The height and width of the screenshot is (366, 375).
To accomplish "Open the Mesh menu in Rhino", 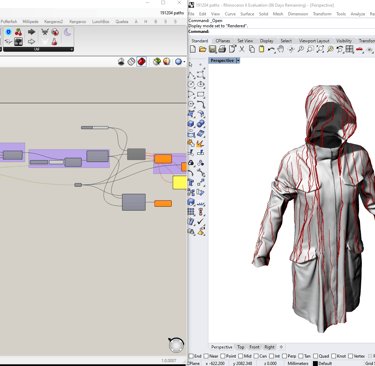I will click(278, 14).
